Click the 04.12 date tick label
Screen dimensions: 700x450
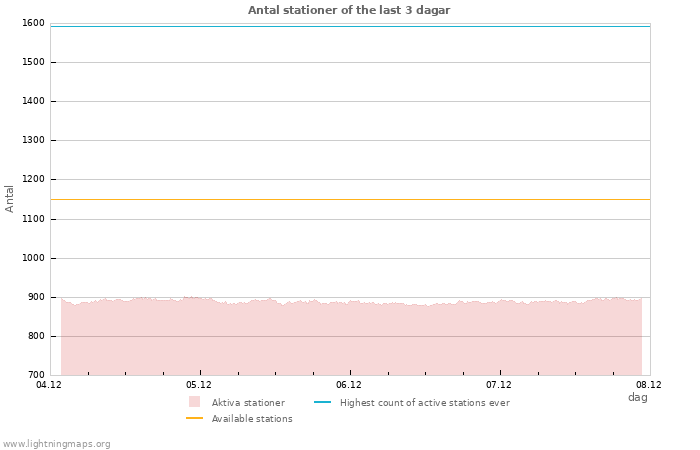[49, 385]
